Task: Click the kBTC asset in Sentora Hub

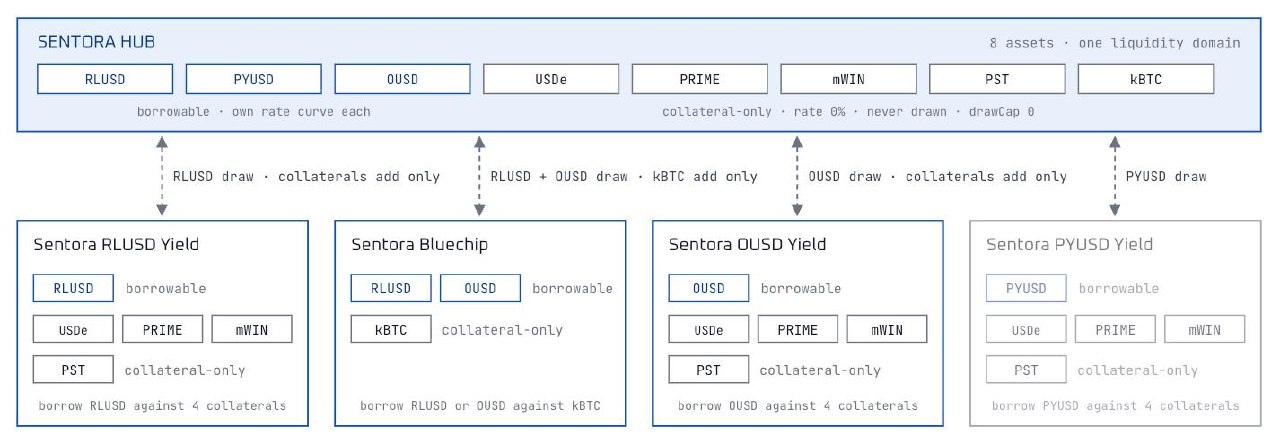Action: (1146, 79)
